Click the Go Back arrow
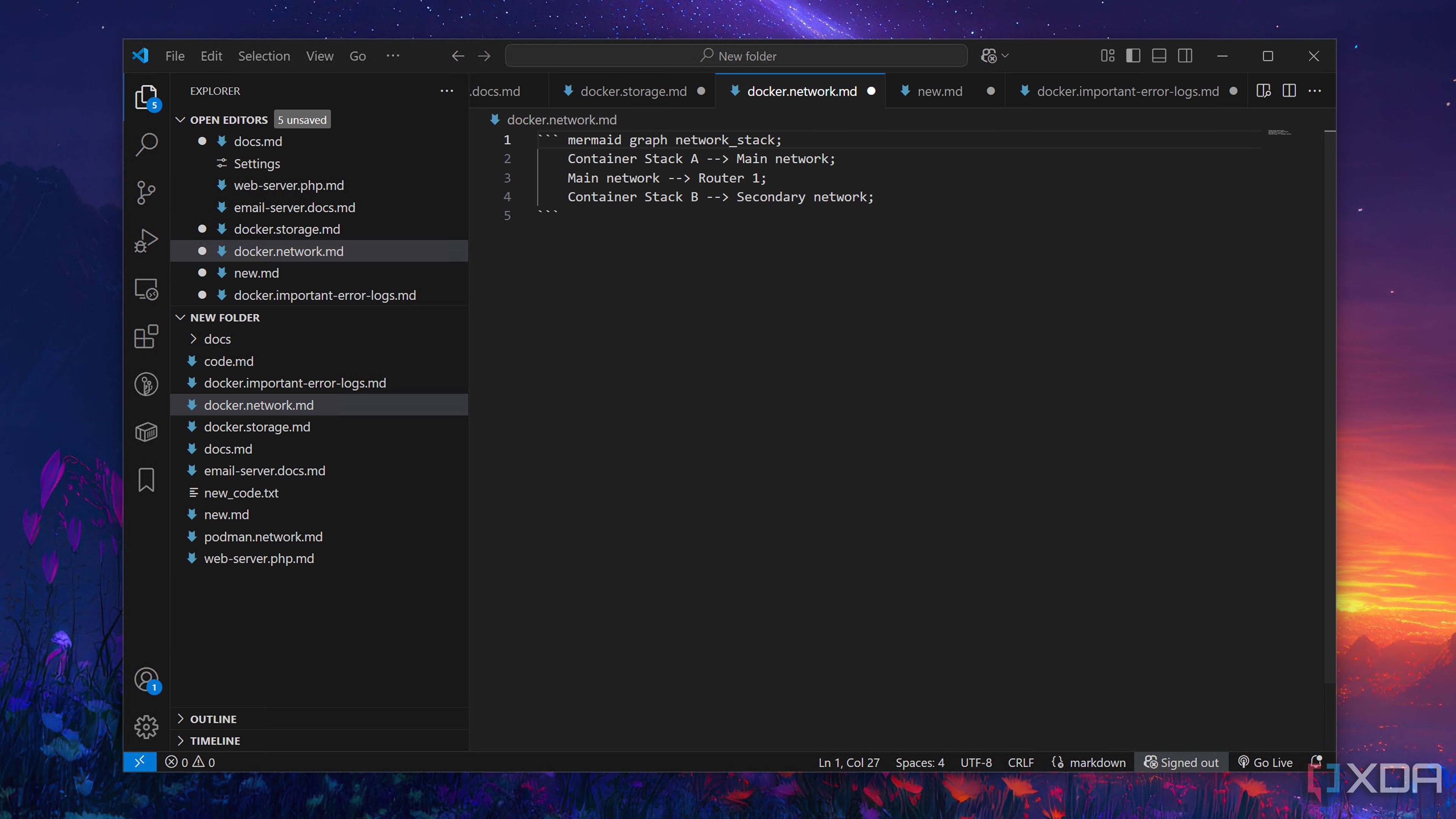Screen dimensions: 1456x819 click(x=458, y=56)
